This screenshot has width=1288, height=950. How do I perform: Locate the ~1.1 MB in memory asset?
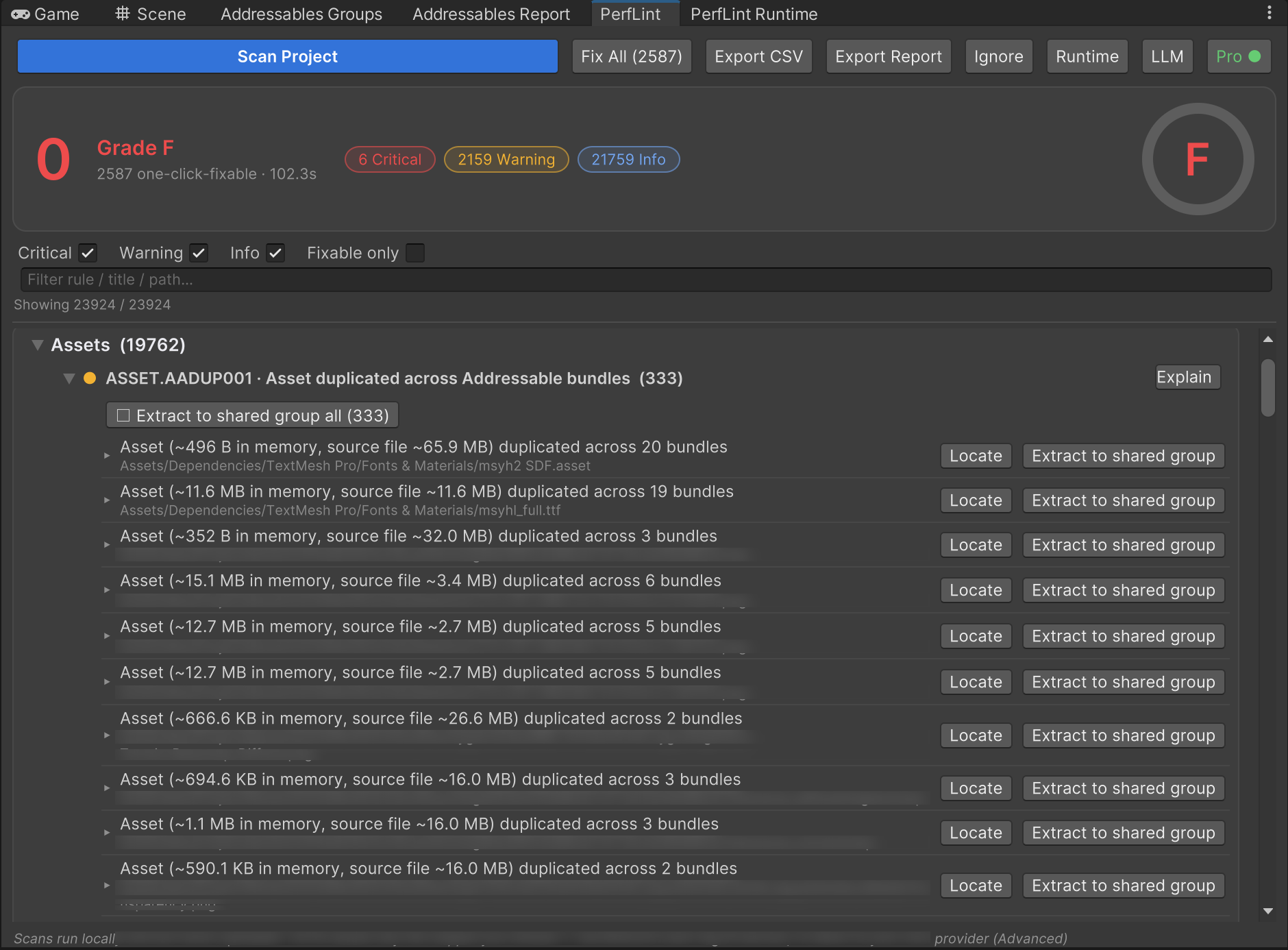(x=976, y=833)
